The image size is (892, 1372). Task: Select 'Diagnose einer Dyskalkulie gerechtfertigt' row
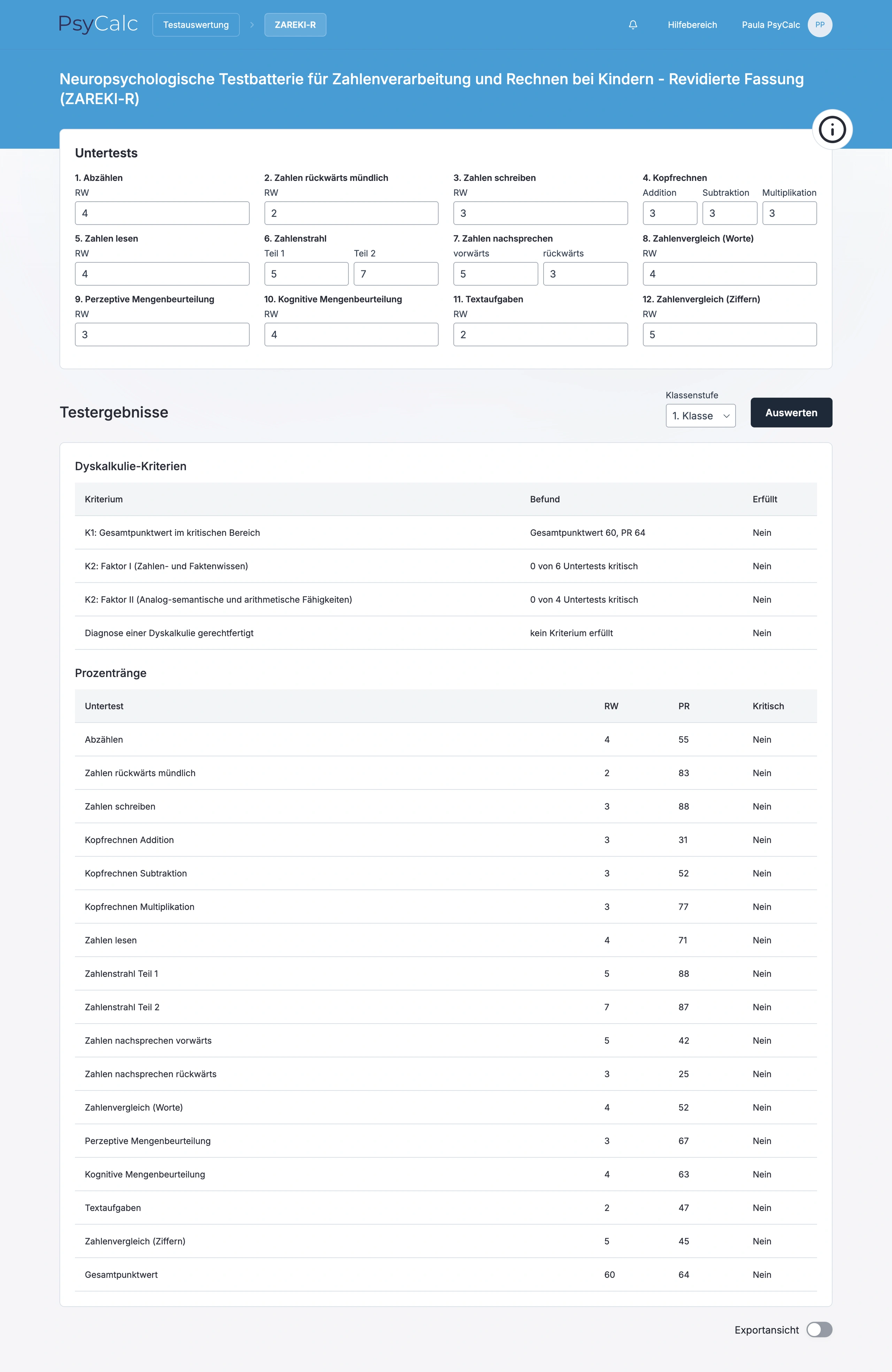[x=446, y=633]
